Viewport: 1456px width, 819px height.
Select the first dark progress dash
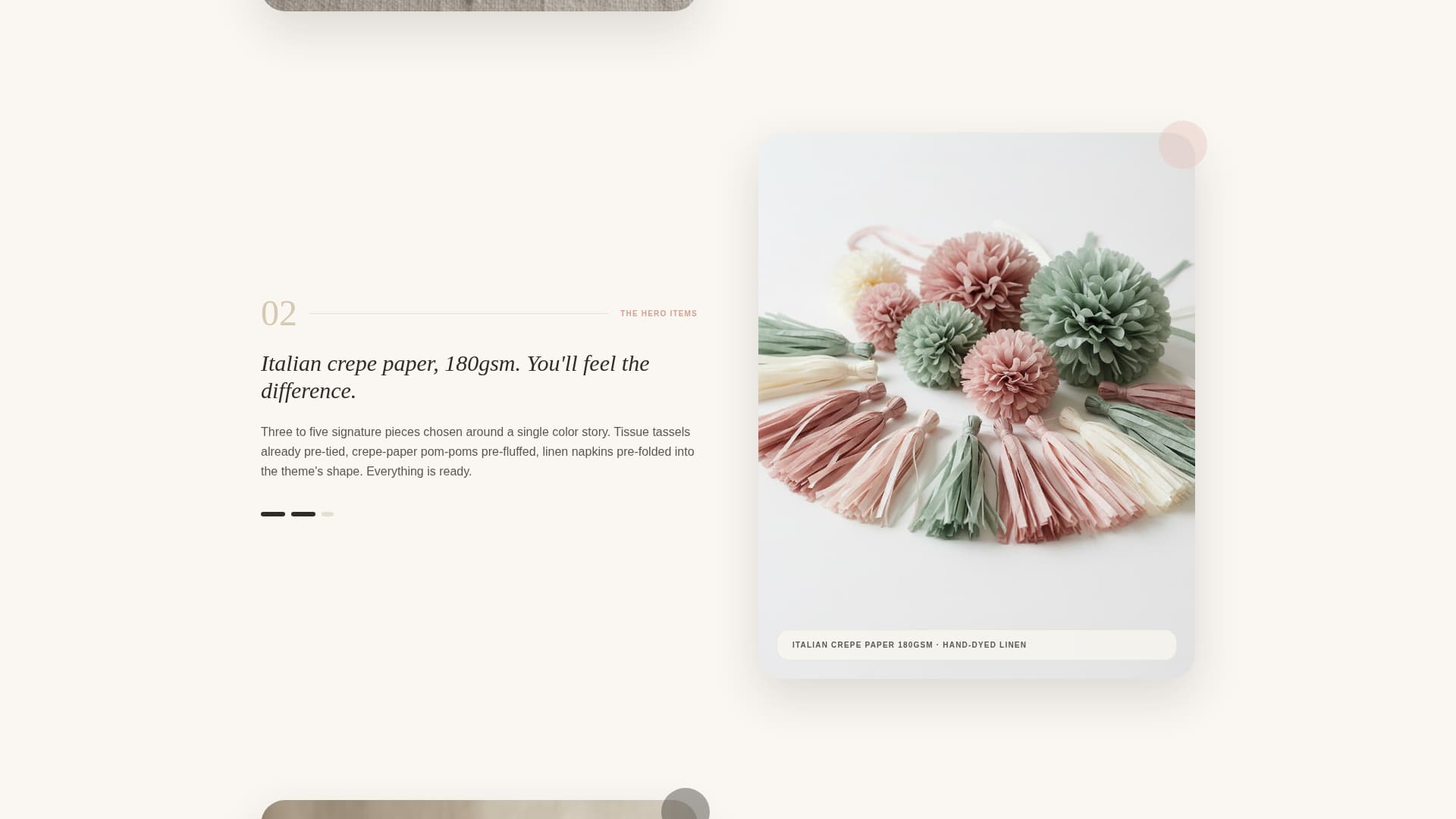pyautogui.click(x=273, y=514)
